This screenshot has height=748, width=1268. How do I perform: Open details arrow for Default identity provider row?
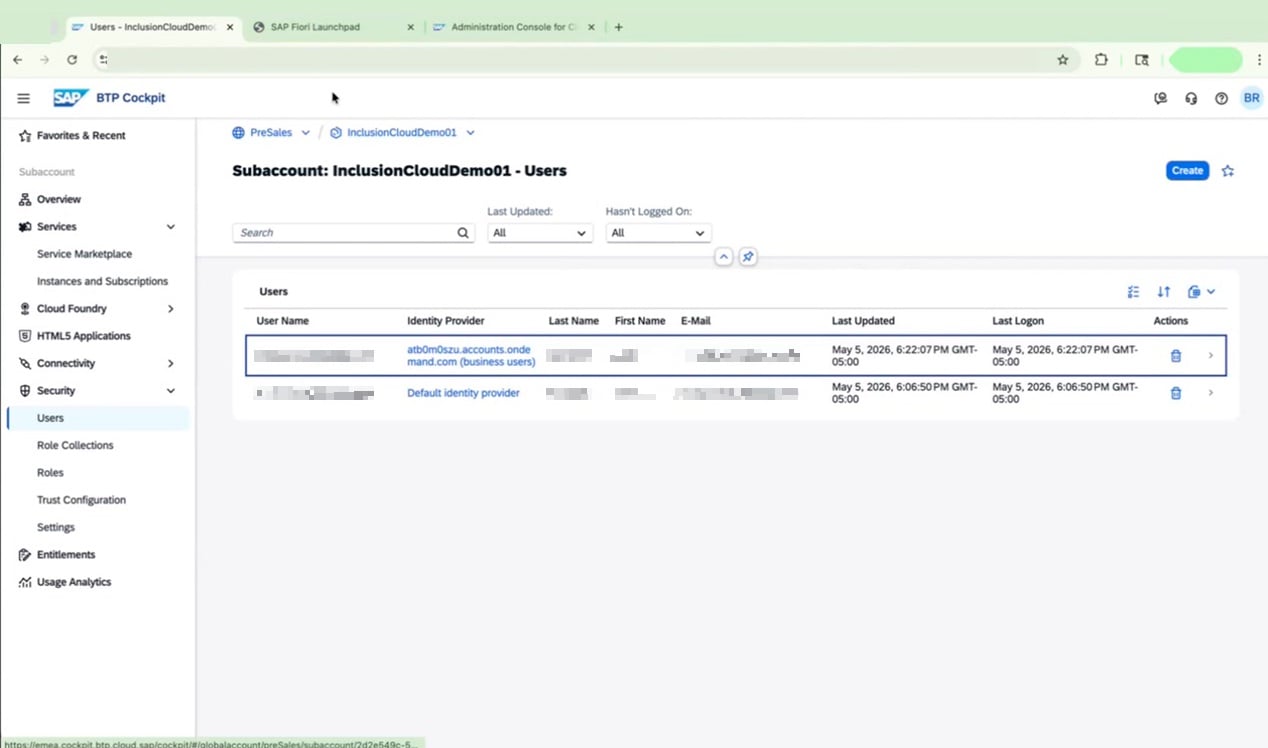(1211, 393)
